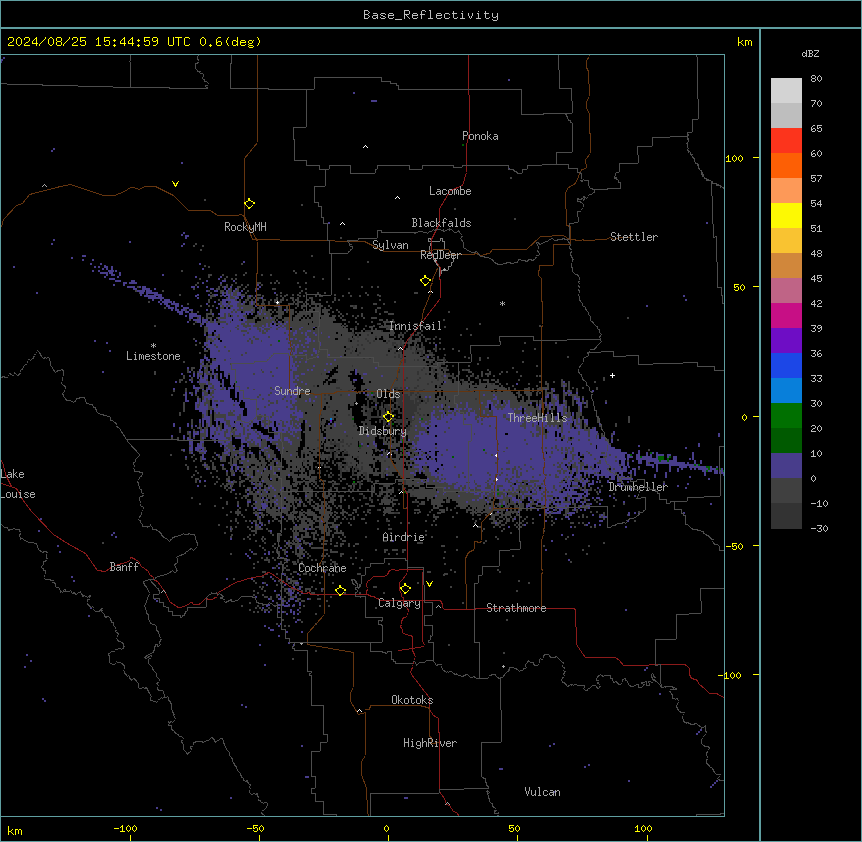The width and height of the screenshot is (862, 842).
Task: Click the white plus marker northeast of ThreeHills
Action: [612, 375]
